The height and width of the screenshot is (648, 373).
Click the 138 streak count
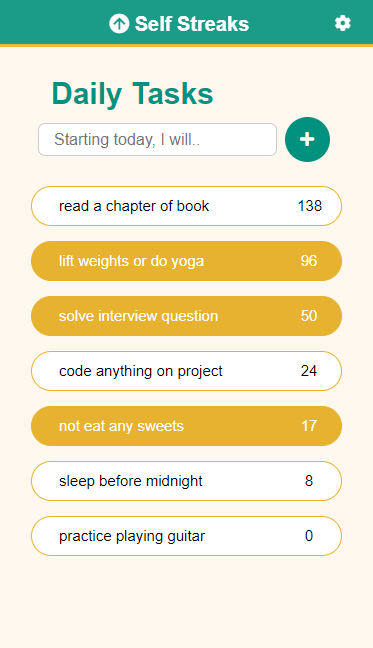pyautogui.click(x=309, y=206)
